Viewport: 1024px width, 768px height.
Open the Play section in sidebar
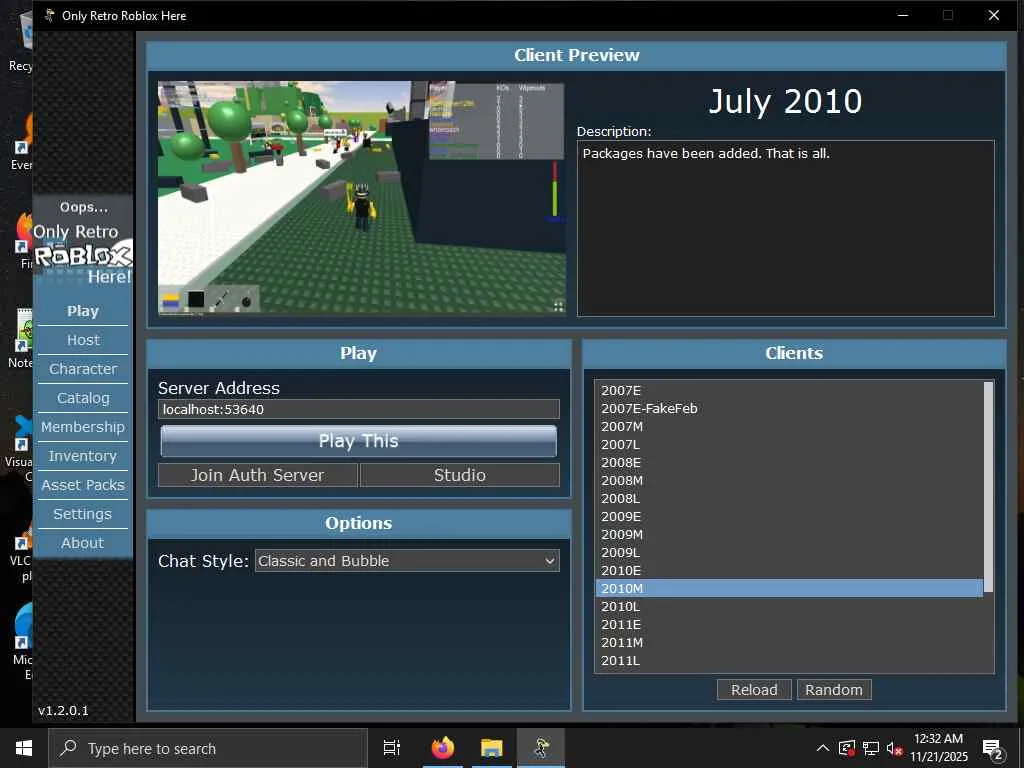pos(83,311)
